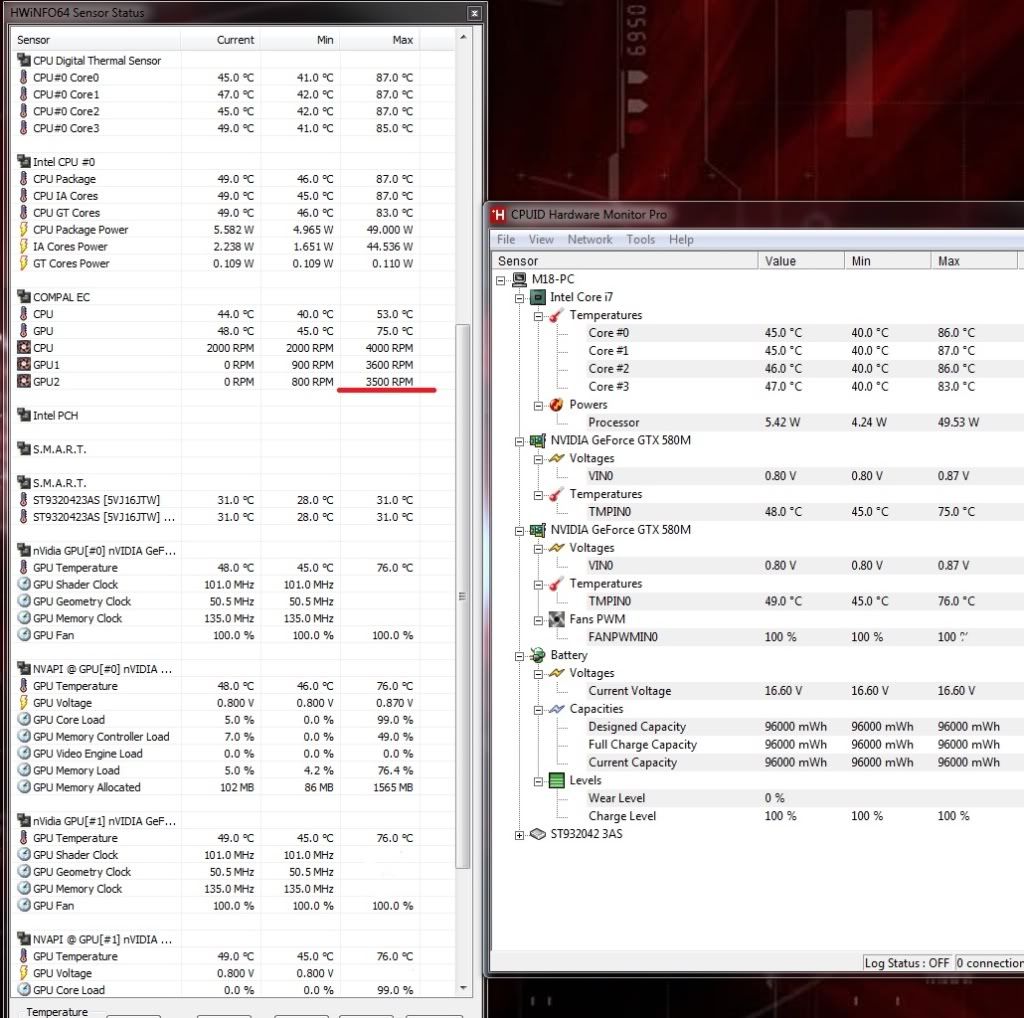Click lightning icon next to CPU Package Power
Viewport: 1024px width, 1018px height.
point(24,229)
